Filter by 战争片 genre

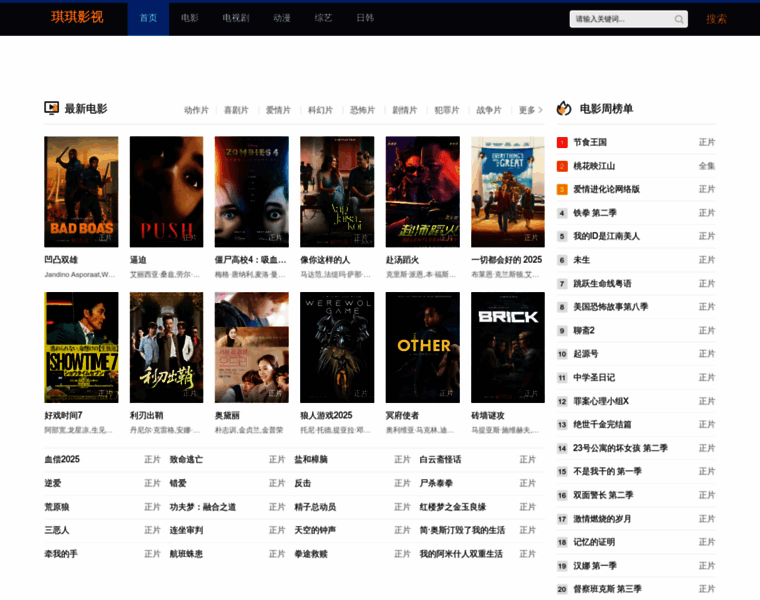489,110
